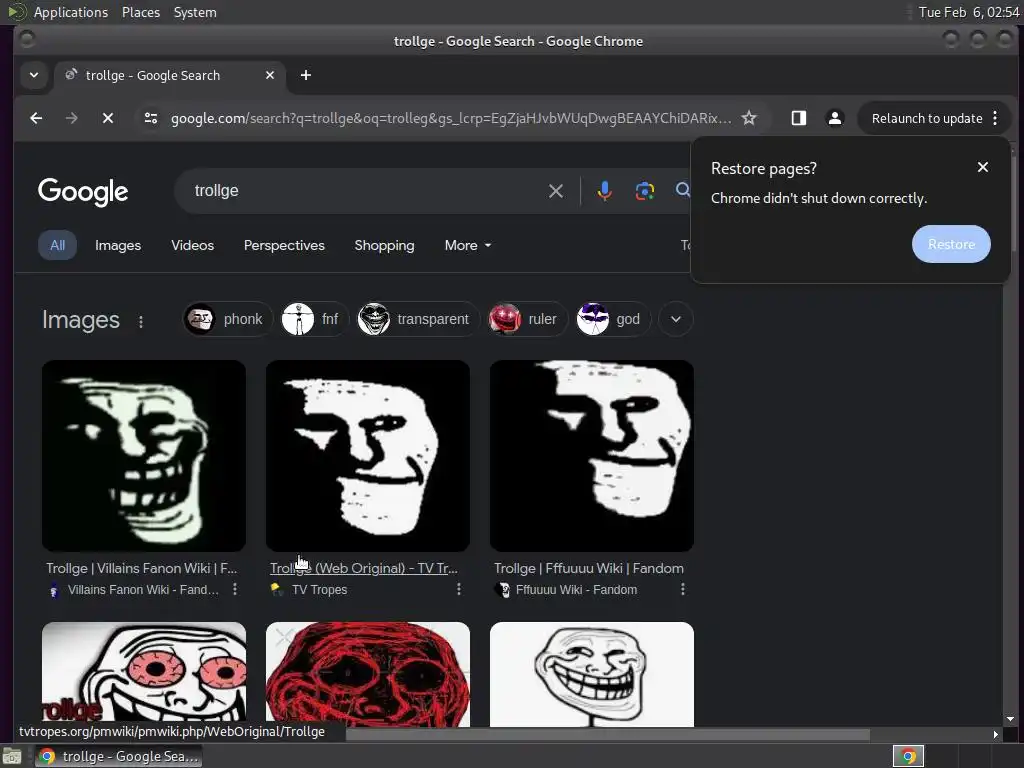The image size is (1024, 768).
Task: Click the scroll down arrow
Action: (1010, 719)
